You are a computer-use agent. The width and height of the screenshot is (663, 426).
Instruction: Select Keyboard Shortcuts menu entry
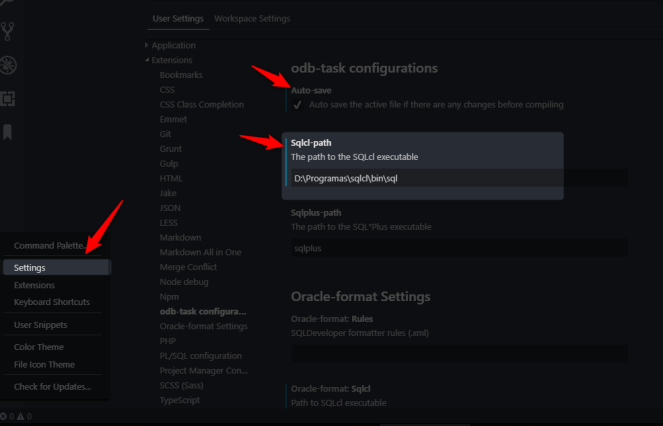pyautogui.click(x=51, y=302)
